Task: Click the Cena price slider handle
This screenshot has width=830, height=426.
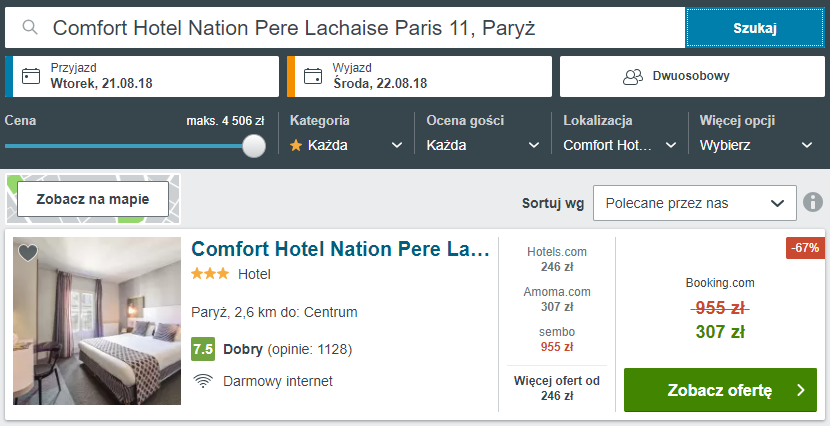Action: coord(254,146)
